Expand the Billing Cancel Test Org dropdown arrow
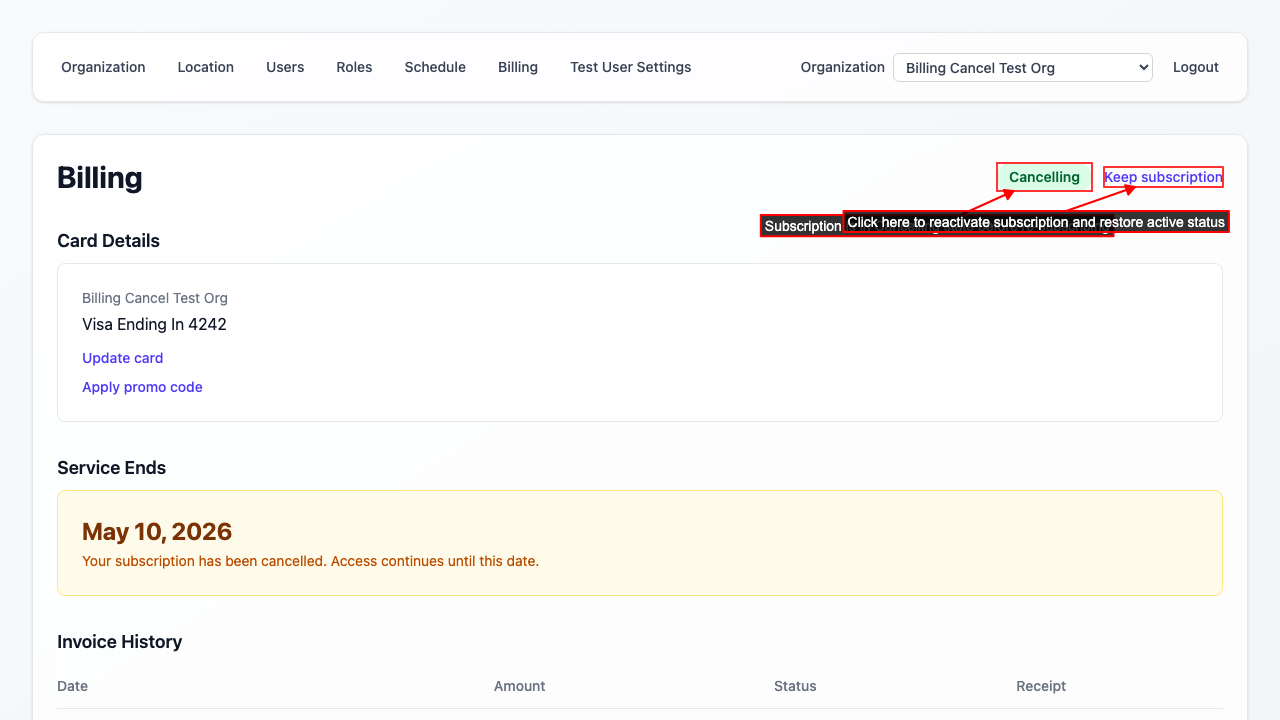 click(1141, 67)
